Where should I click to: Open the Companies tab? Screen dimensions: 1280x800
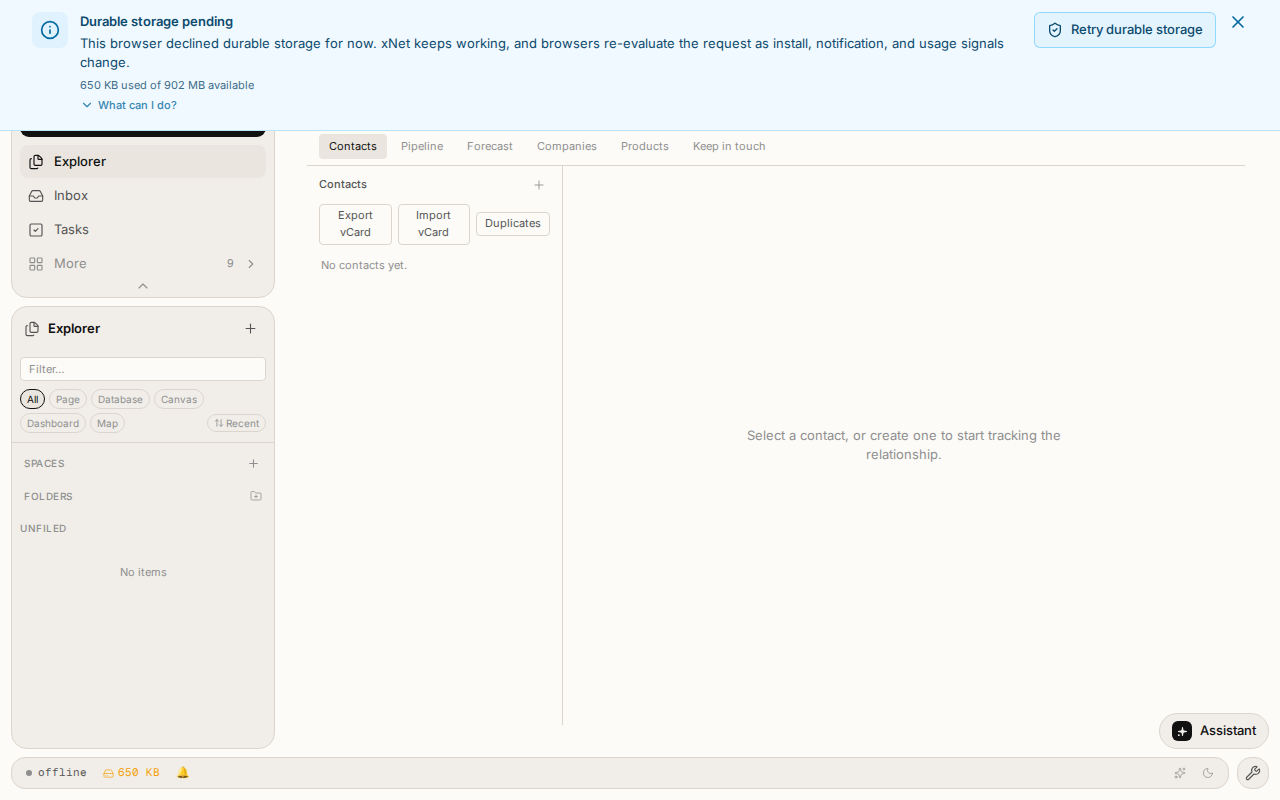[x=567, y=146]
